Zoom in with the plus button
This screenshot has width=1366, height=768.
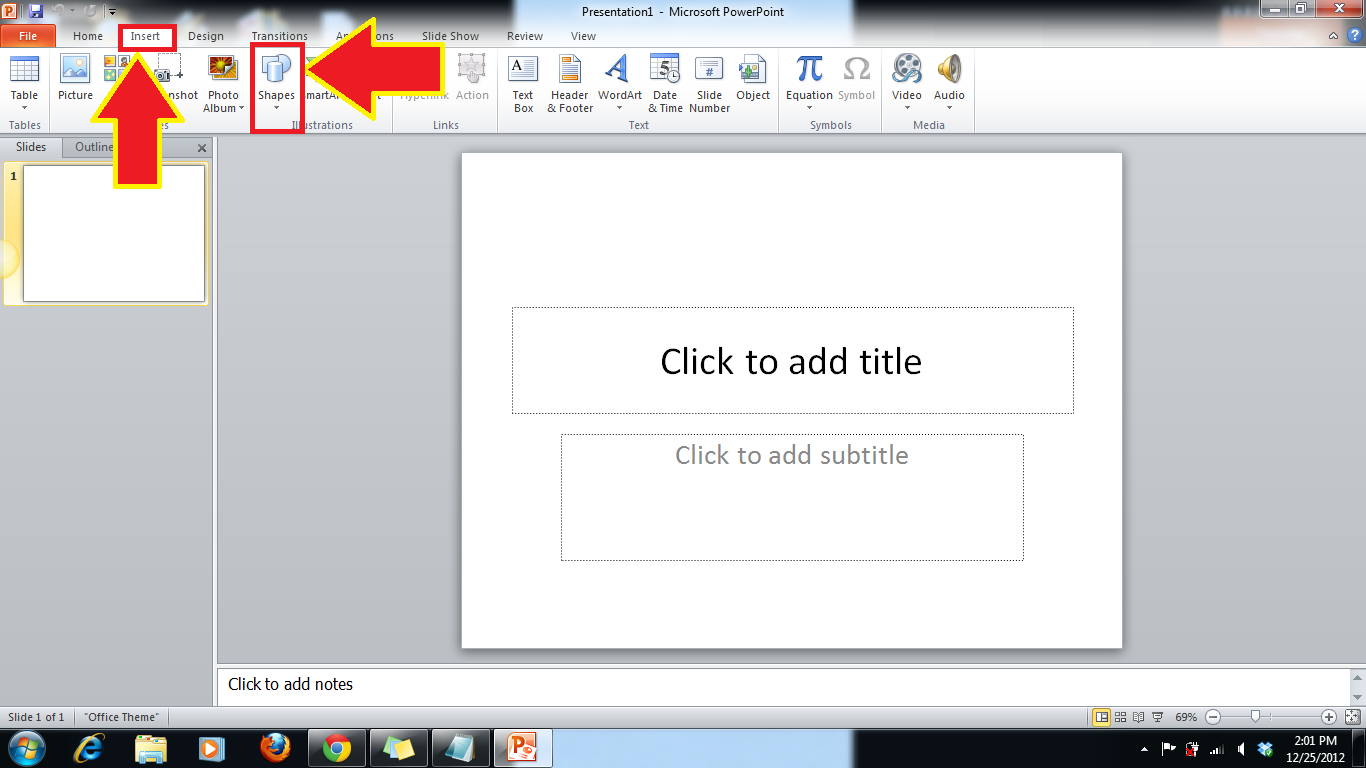click(x=1328, y=717)
